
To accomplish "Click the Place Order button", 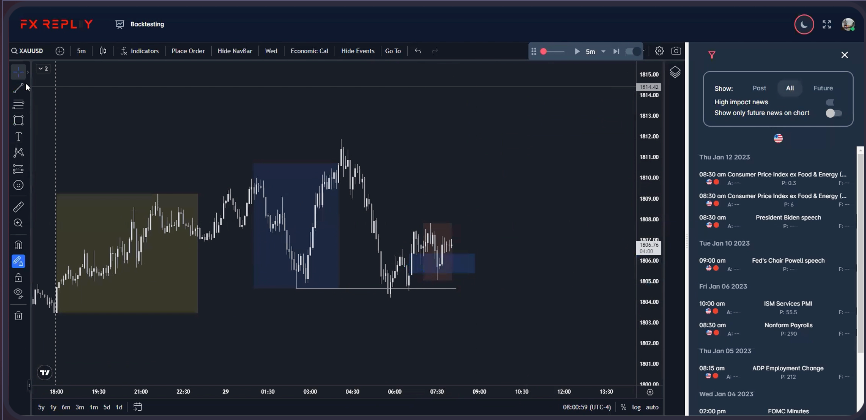I will [188, 51].
